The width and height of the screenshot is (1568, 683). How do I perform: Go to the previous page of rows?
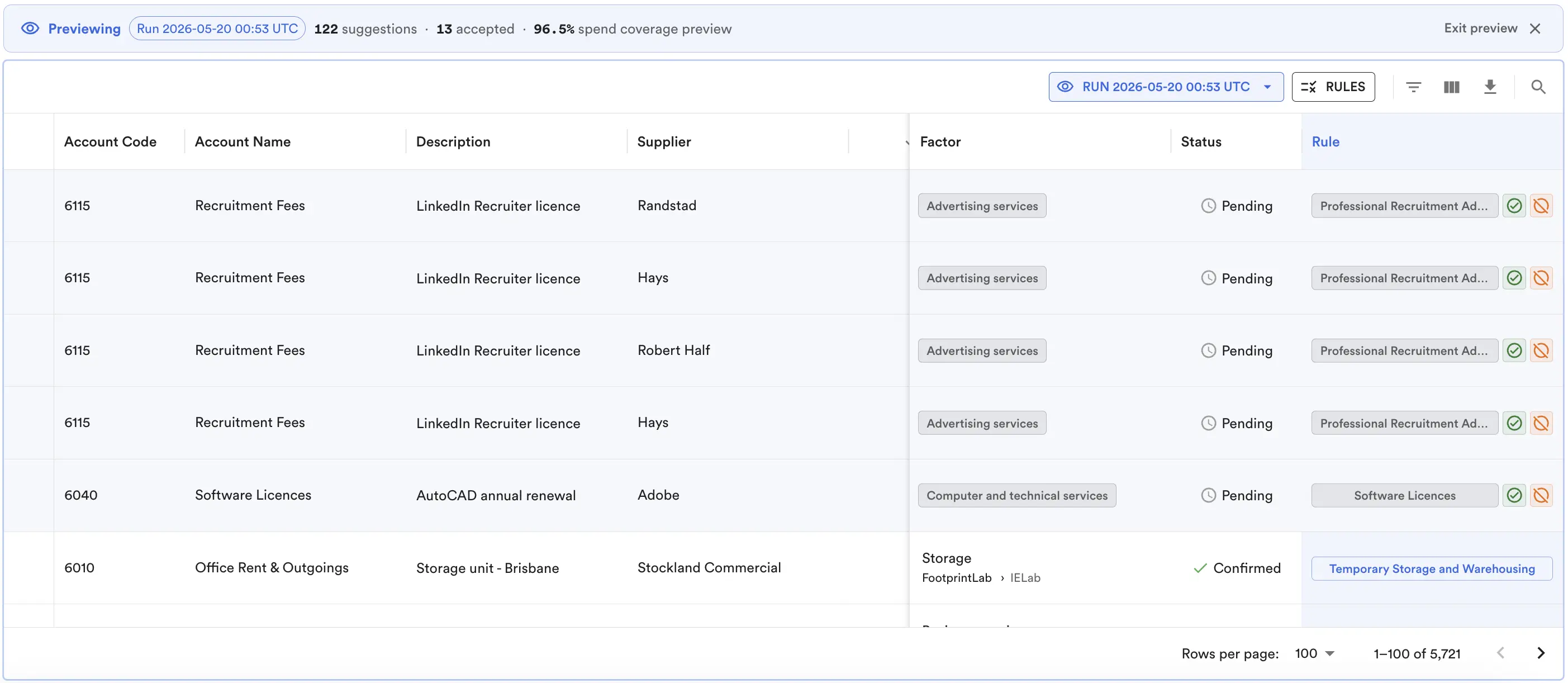coord(1500,653)
